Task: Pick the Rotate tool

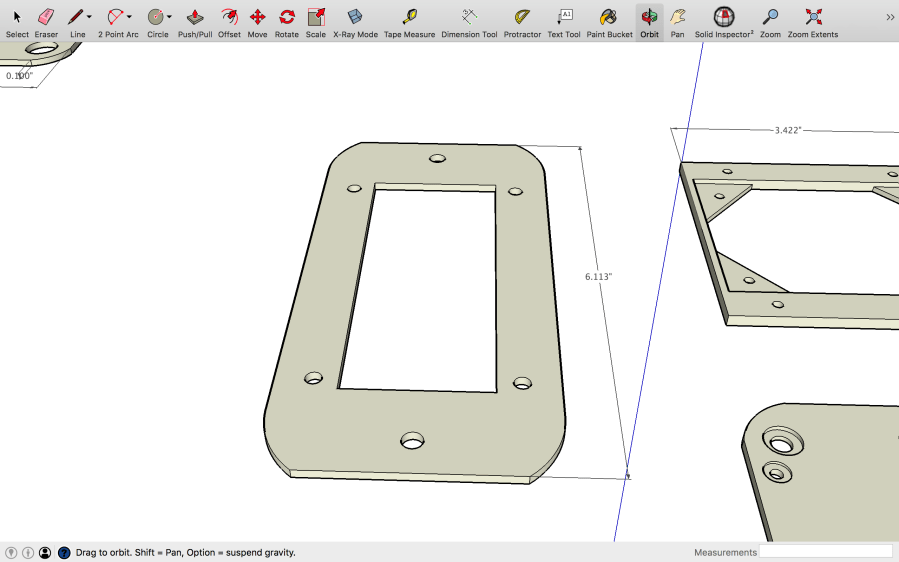Action: pos(287,17)
